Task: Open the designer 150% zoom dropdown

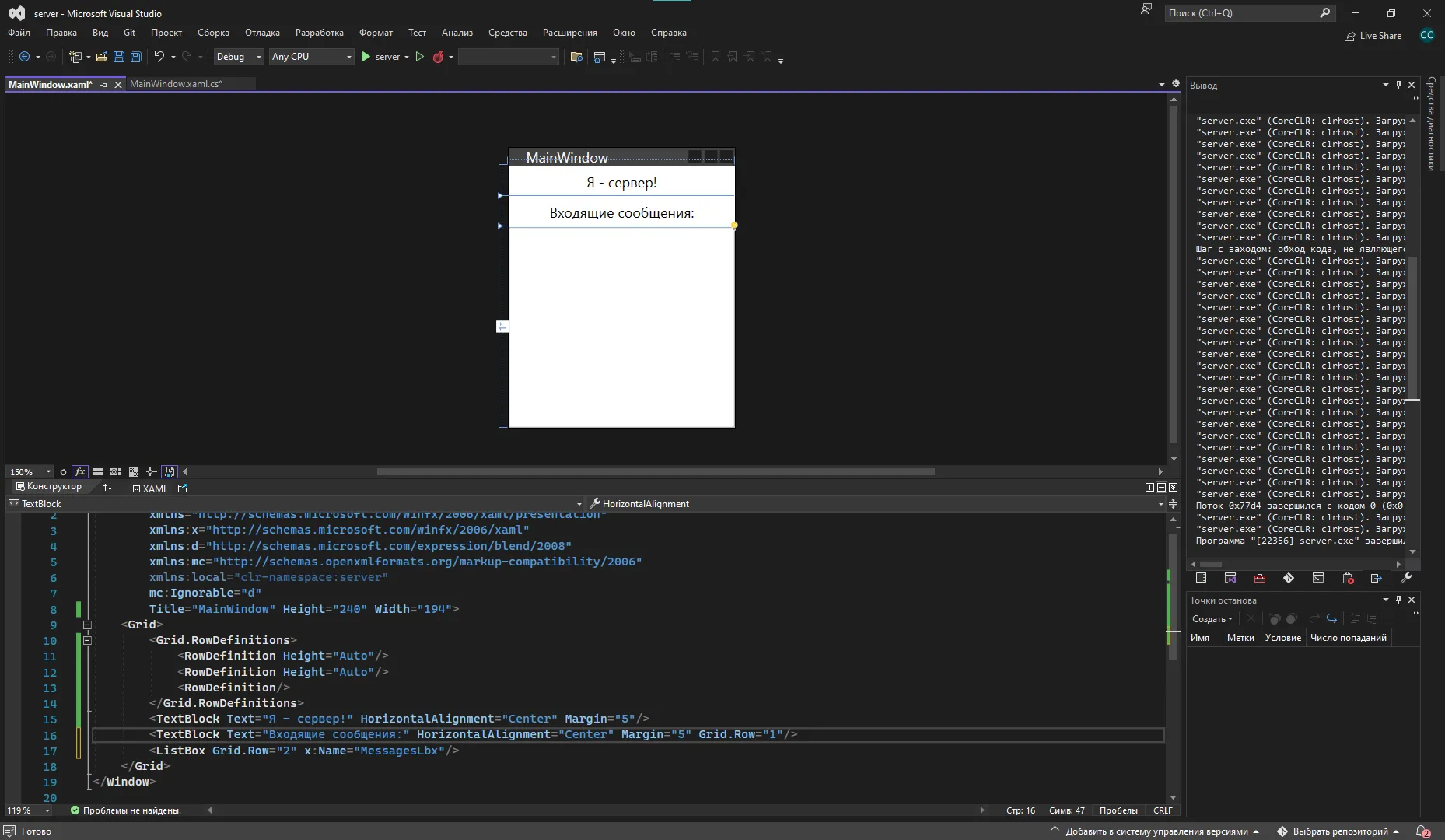Action: tap(48, 472)
